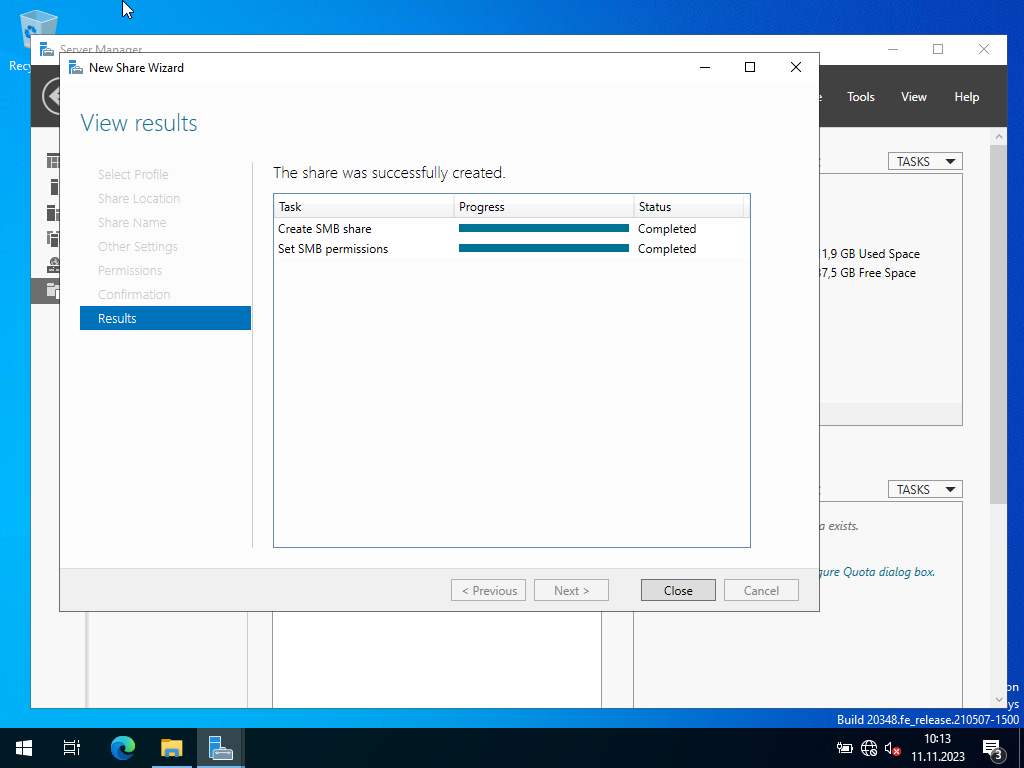The width and height of the screenshot is (1024, 768).
Task: Open Task View from the taskbar
Action: 72,747
